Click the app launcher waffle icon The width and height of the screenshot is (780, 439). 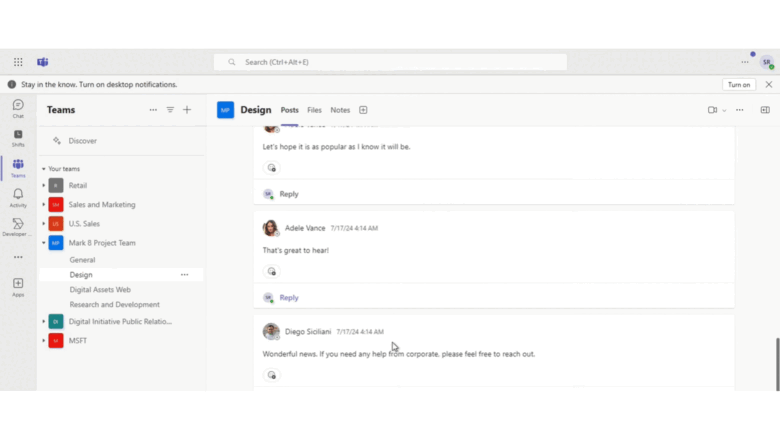[x=18, y=62]
